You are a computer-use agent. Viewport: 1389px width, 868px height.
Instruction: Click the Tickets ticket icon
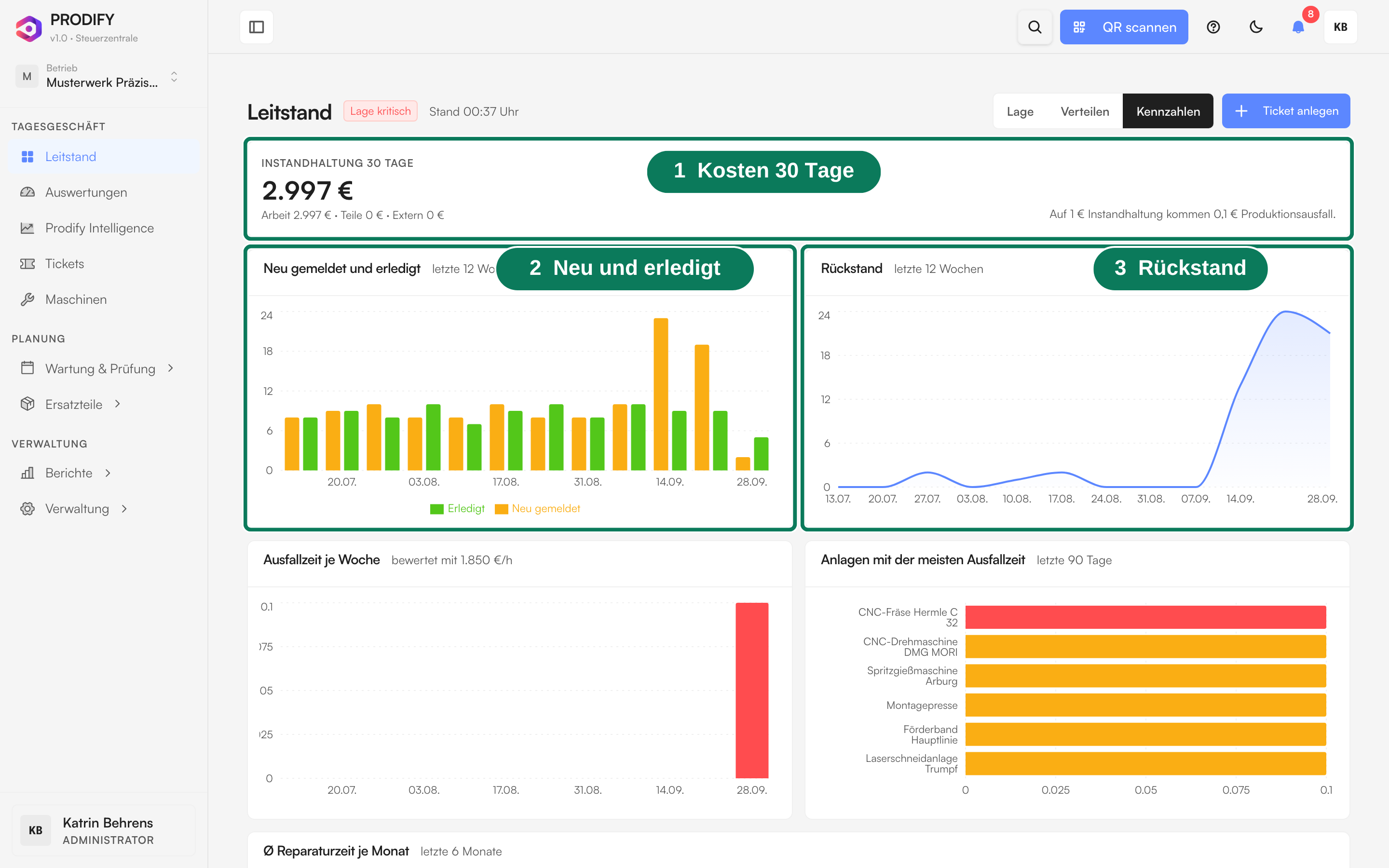coord(27,263)
